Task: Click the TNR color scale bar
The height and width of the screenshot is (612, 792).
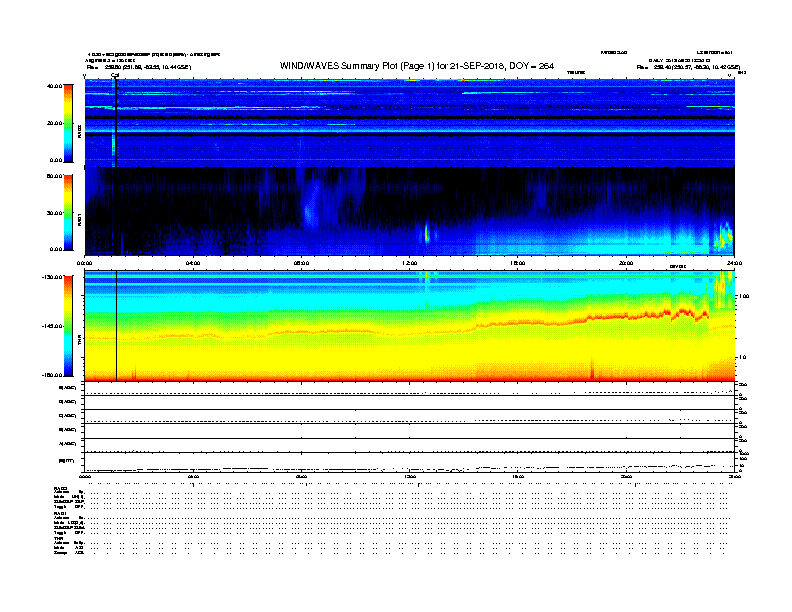Action: 68,326
